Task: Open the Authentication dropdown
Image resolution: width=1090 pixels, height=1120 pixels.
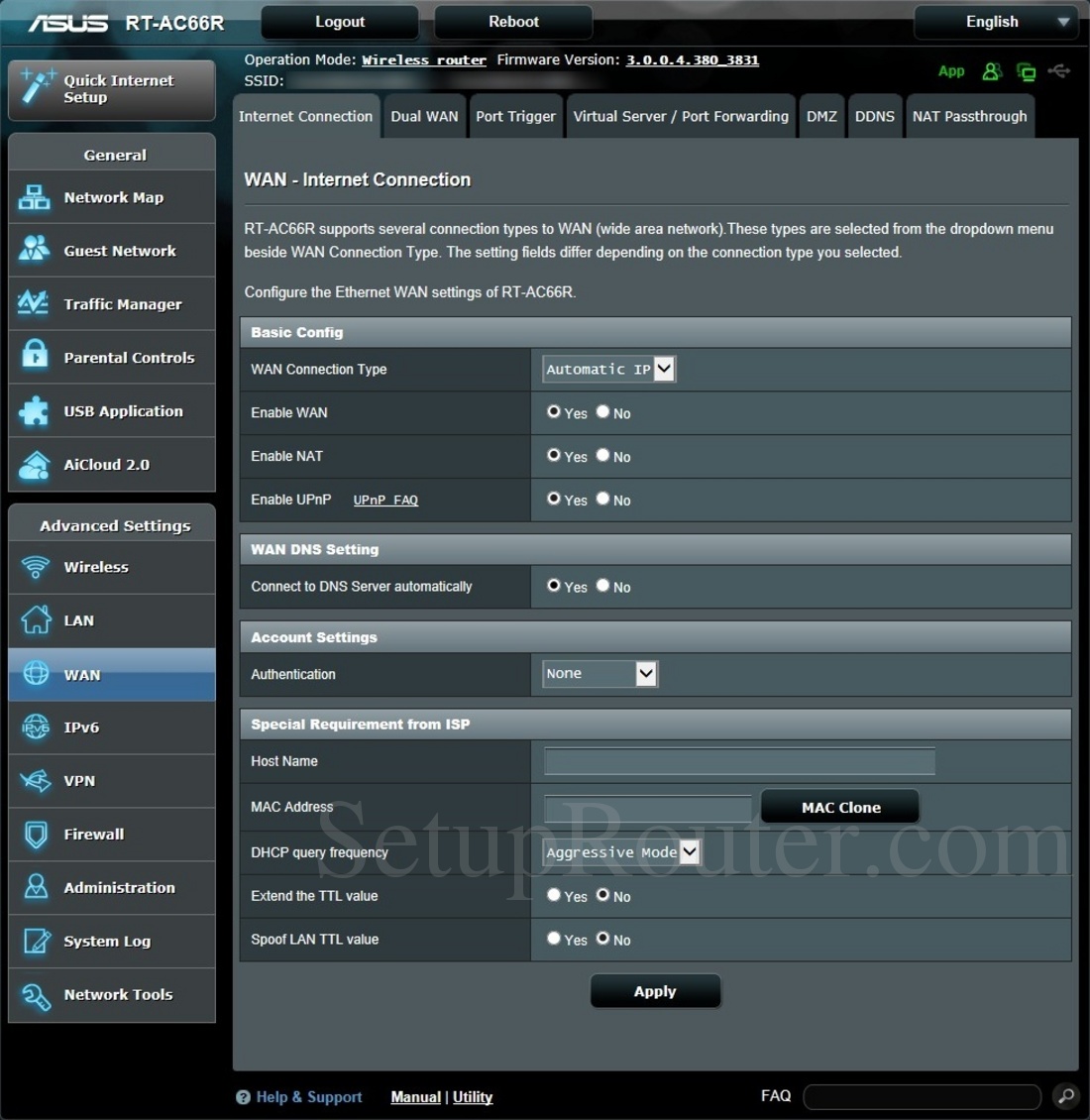Action: [x=600, y=674]
